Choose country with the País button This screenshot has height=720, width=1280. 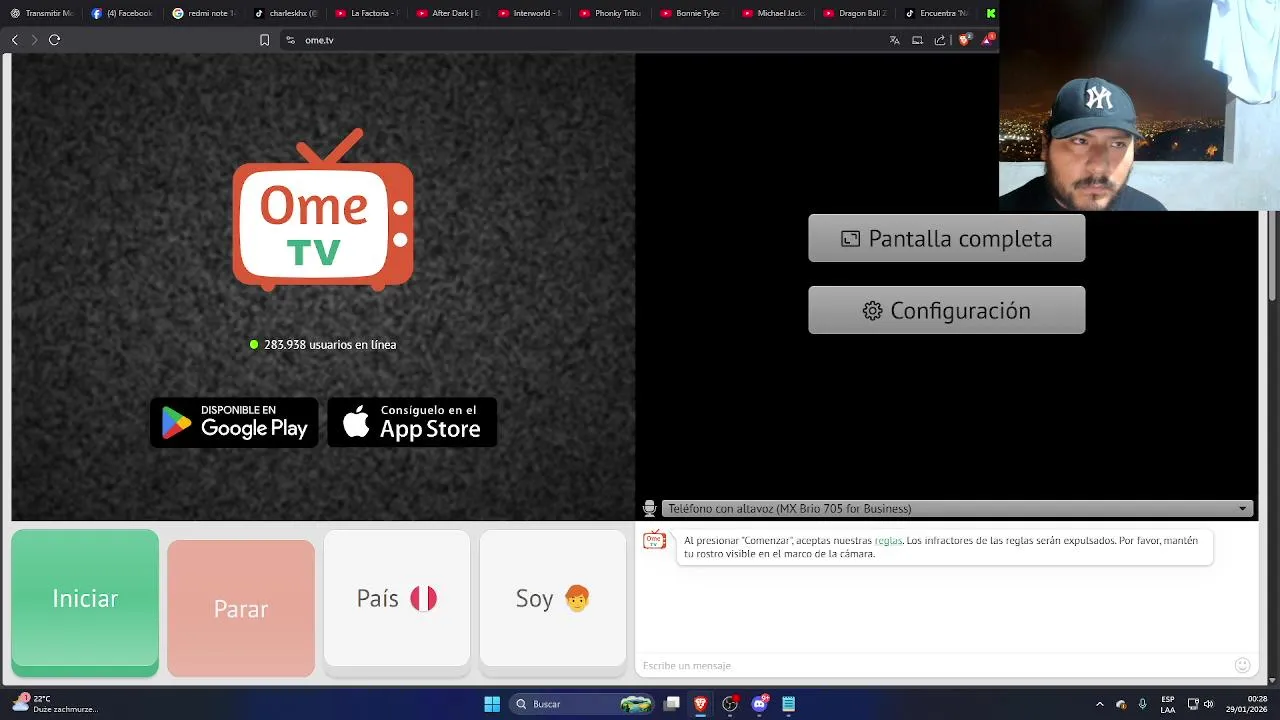[397, 598]
